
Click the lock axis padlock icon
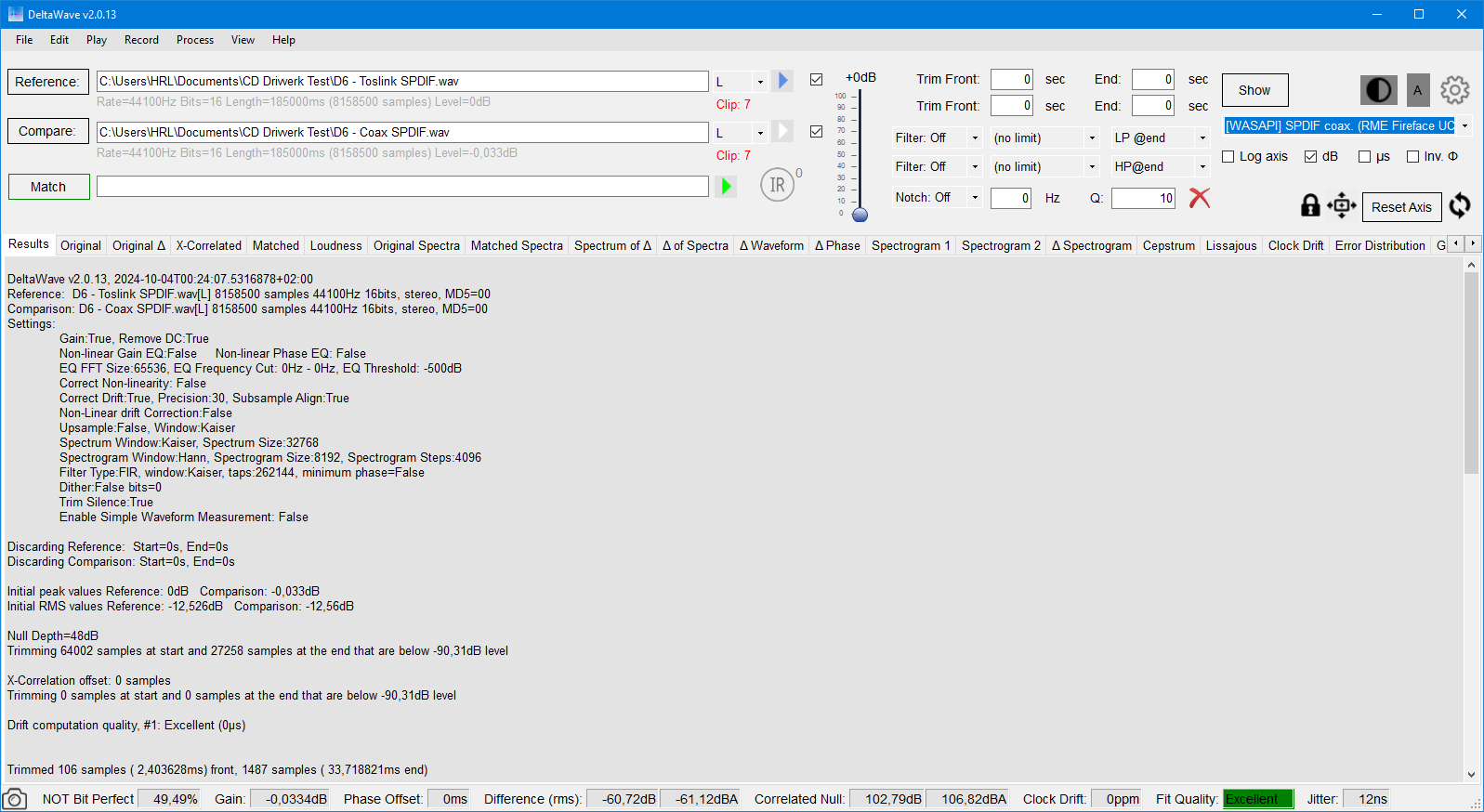[x=1310, y=205]
